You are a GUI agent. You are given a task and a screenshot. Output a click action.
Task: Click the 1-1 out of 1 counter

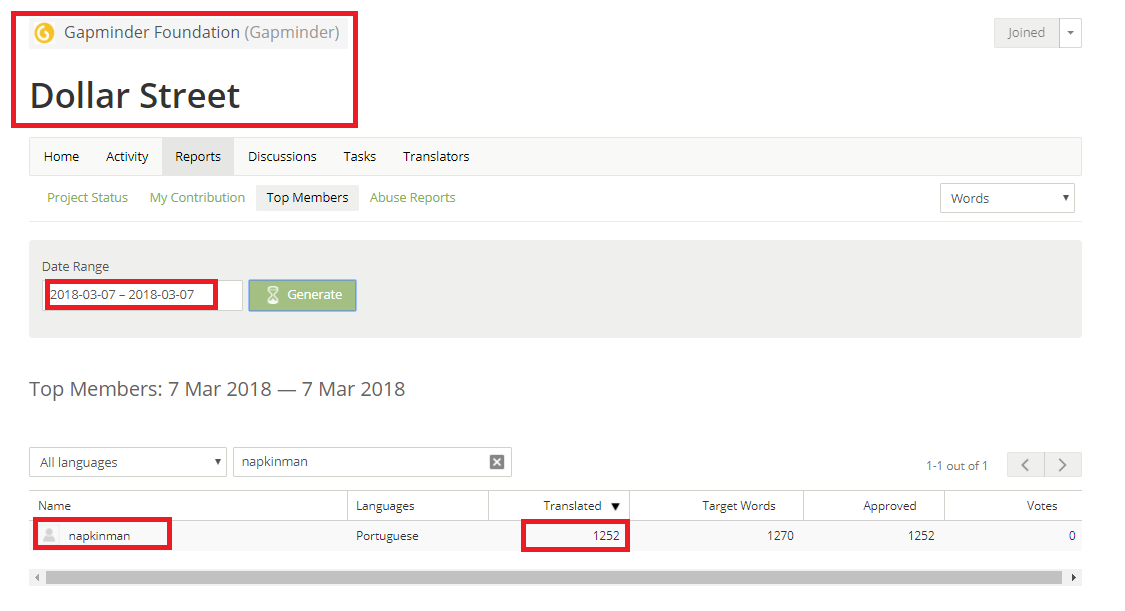[956, 465]
